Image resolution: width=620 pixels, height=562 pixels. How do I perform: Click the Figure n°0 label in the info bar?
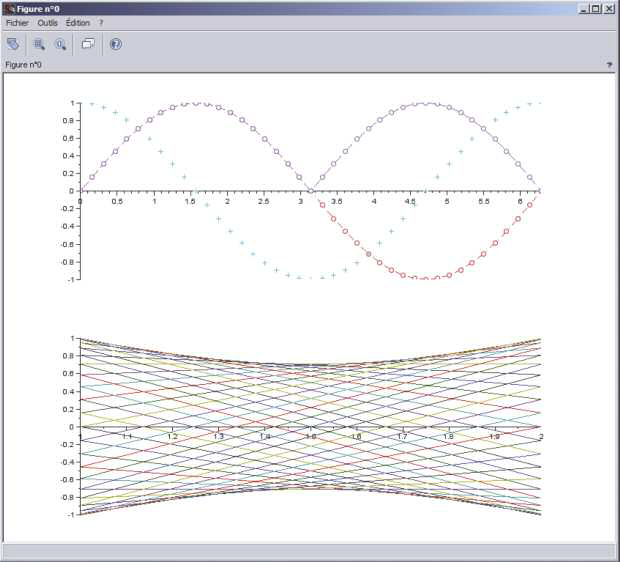pos(24,64)
